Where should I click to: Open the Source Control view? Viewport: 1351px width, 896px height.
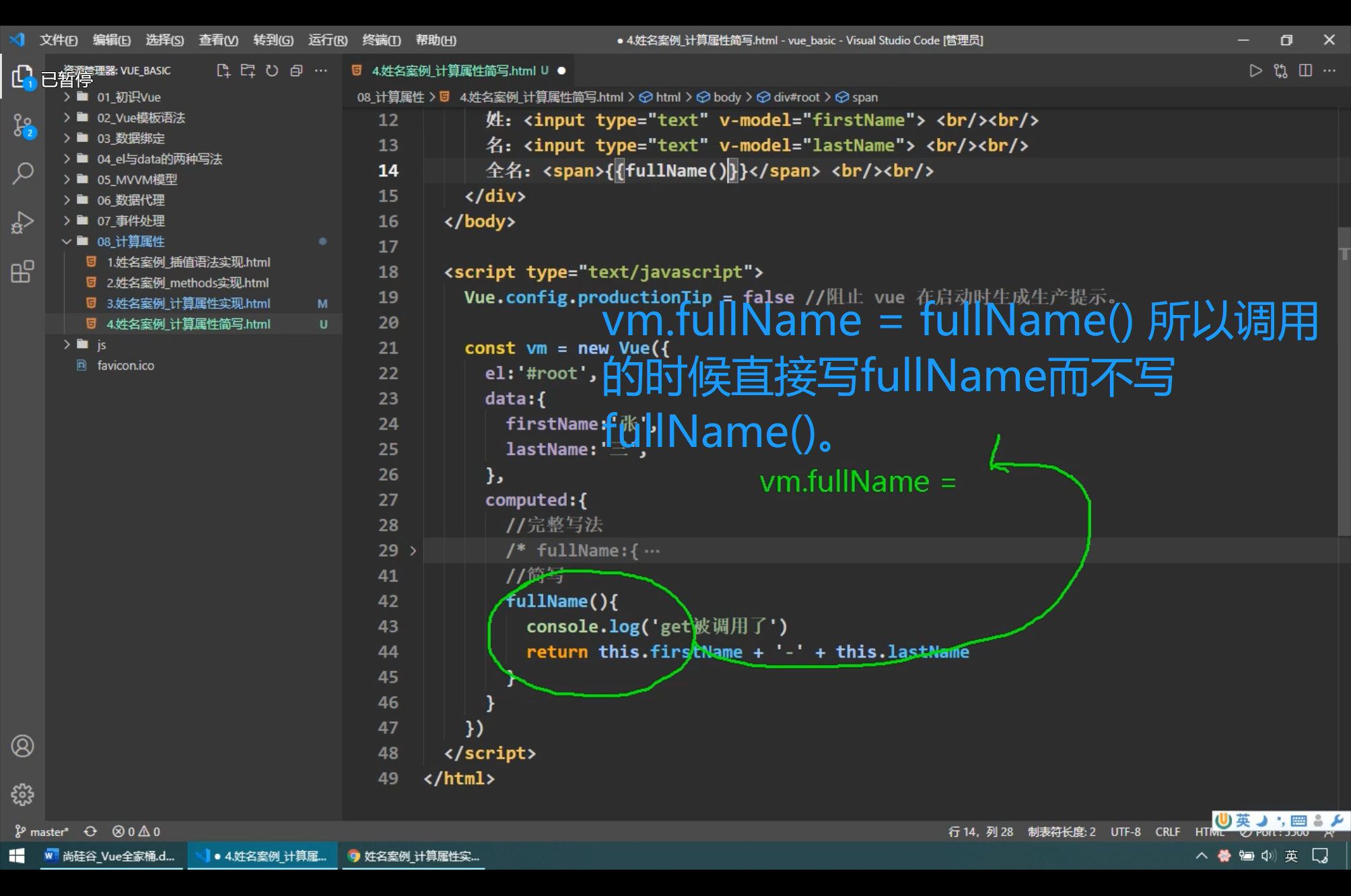[x=22, y=125]
